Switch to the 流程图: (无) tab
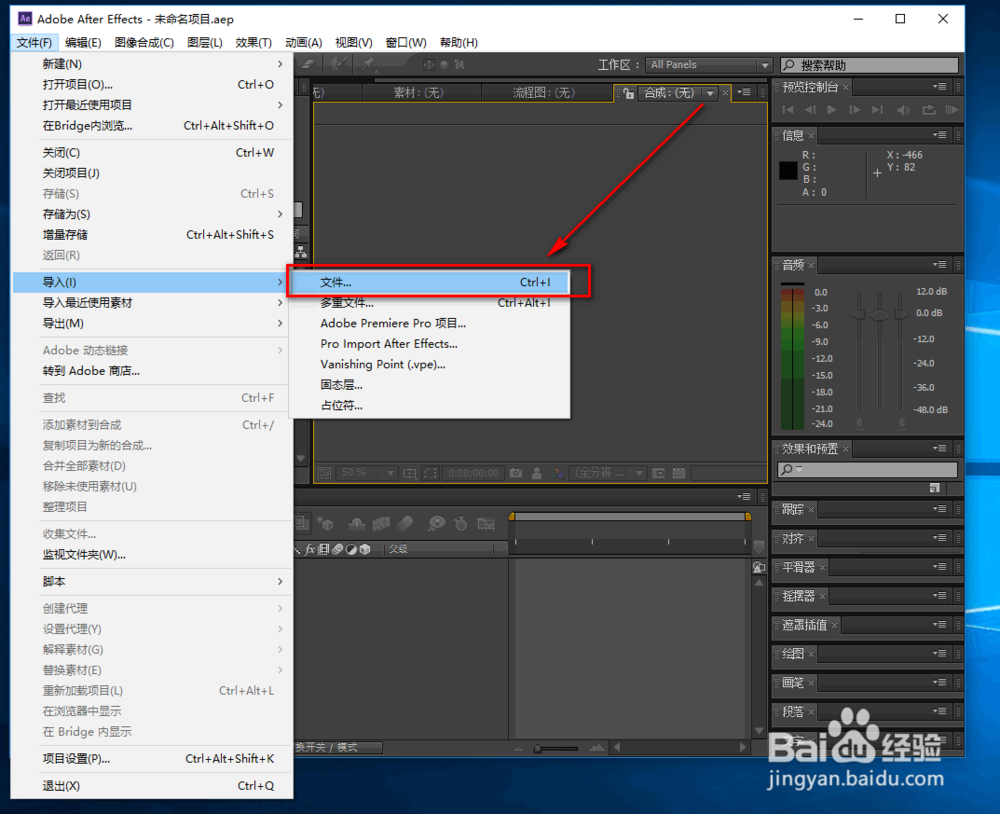Screen dimensions: 1000x814 pos(543,93)
